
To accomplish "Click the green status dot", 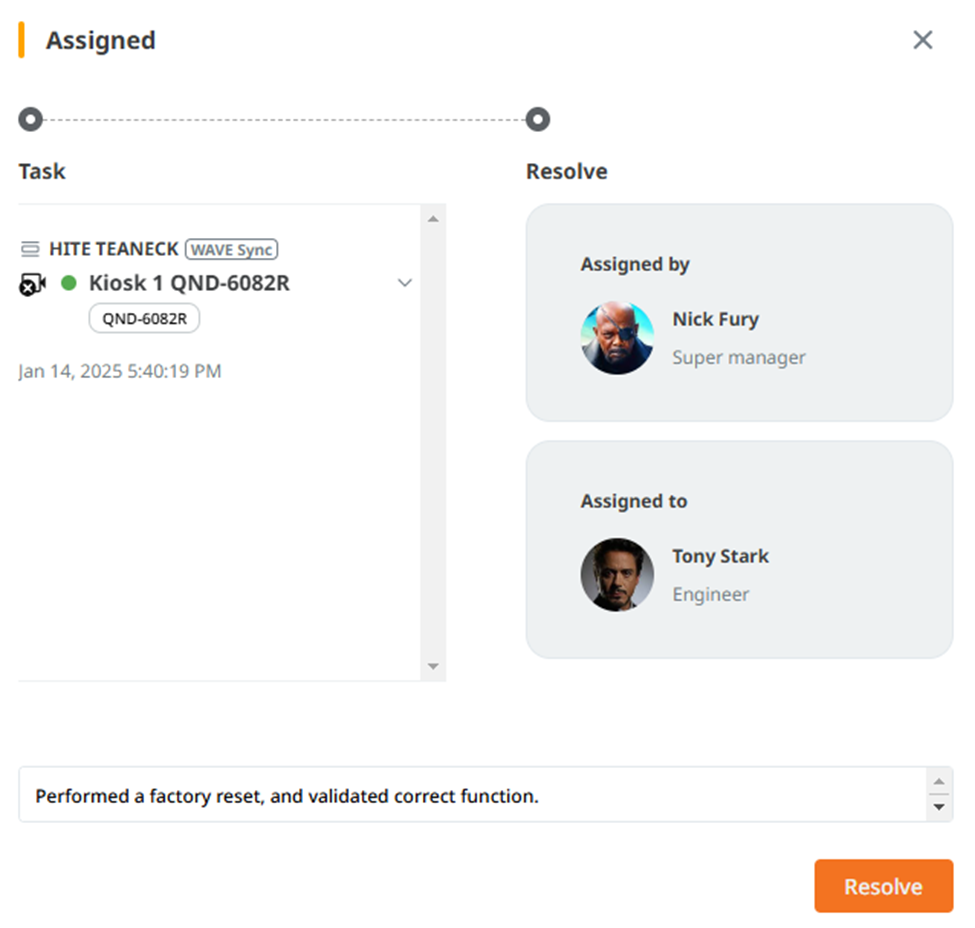I will coord(69,284).
